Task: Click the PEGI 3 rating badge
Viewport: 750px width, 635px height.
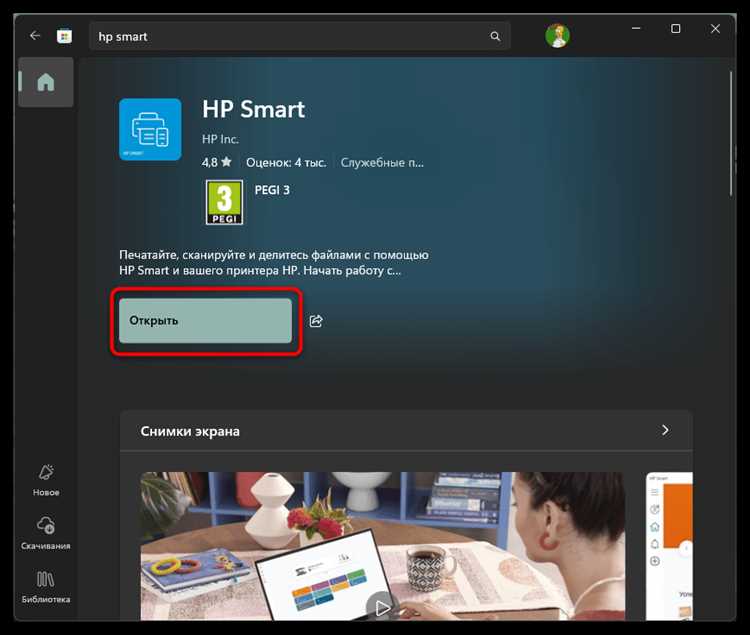Action: click(x=224, y=202)
